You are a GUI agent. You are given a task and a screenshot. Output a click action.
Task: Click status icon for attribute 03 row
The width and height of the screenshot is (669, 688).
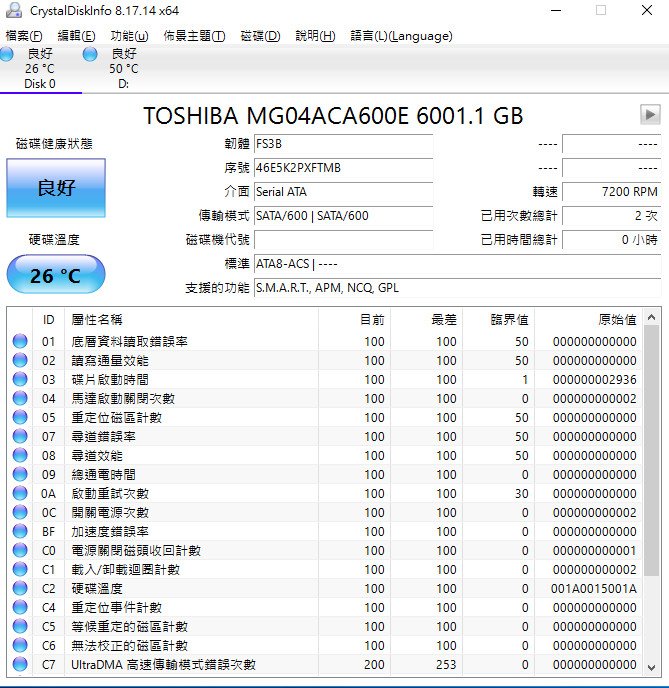[x=20, y=379]
